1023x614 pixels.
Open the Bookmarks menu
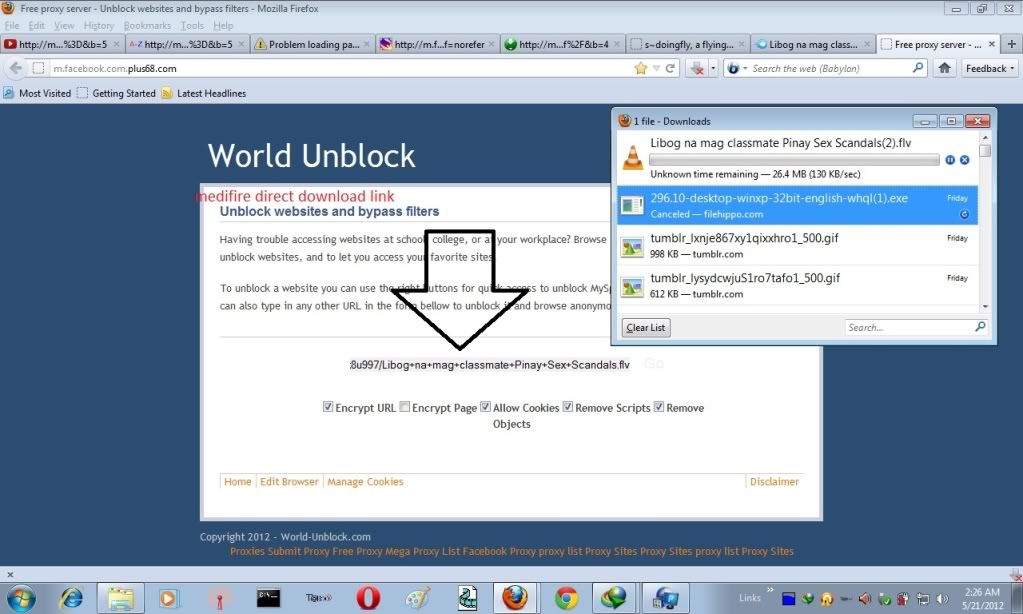click(x=147, y=25)
